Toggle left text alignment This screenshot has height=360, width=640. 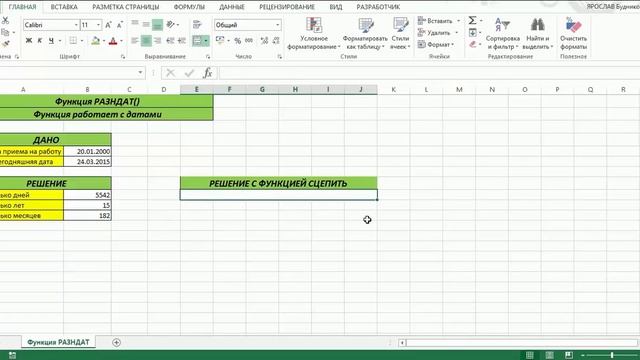coord(135,40)
